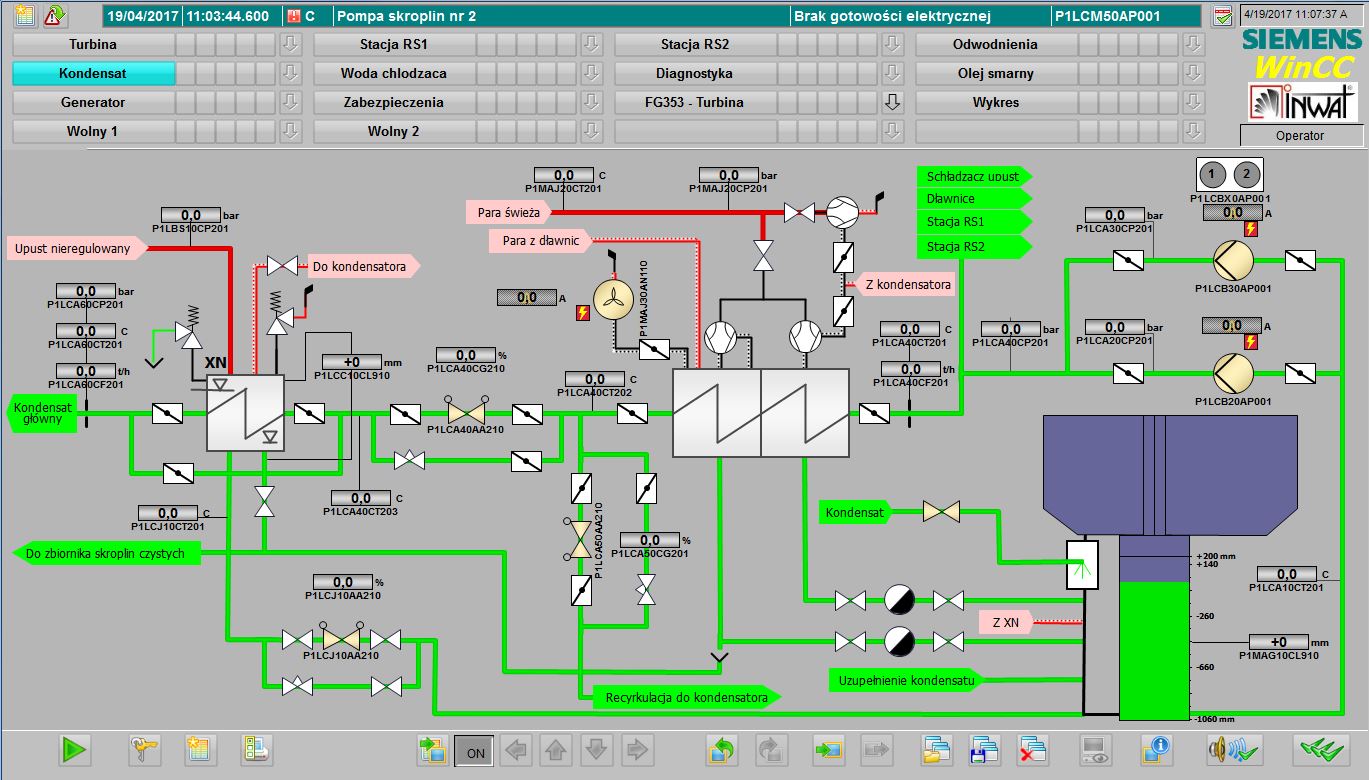Toggle the ON button in bottom toolbar
The height and width of the screenshot is (780, 1369).
475,750
